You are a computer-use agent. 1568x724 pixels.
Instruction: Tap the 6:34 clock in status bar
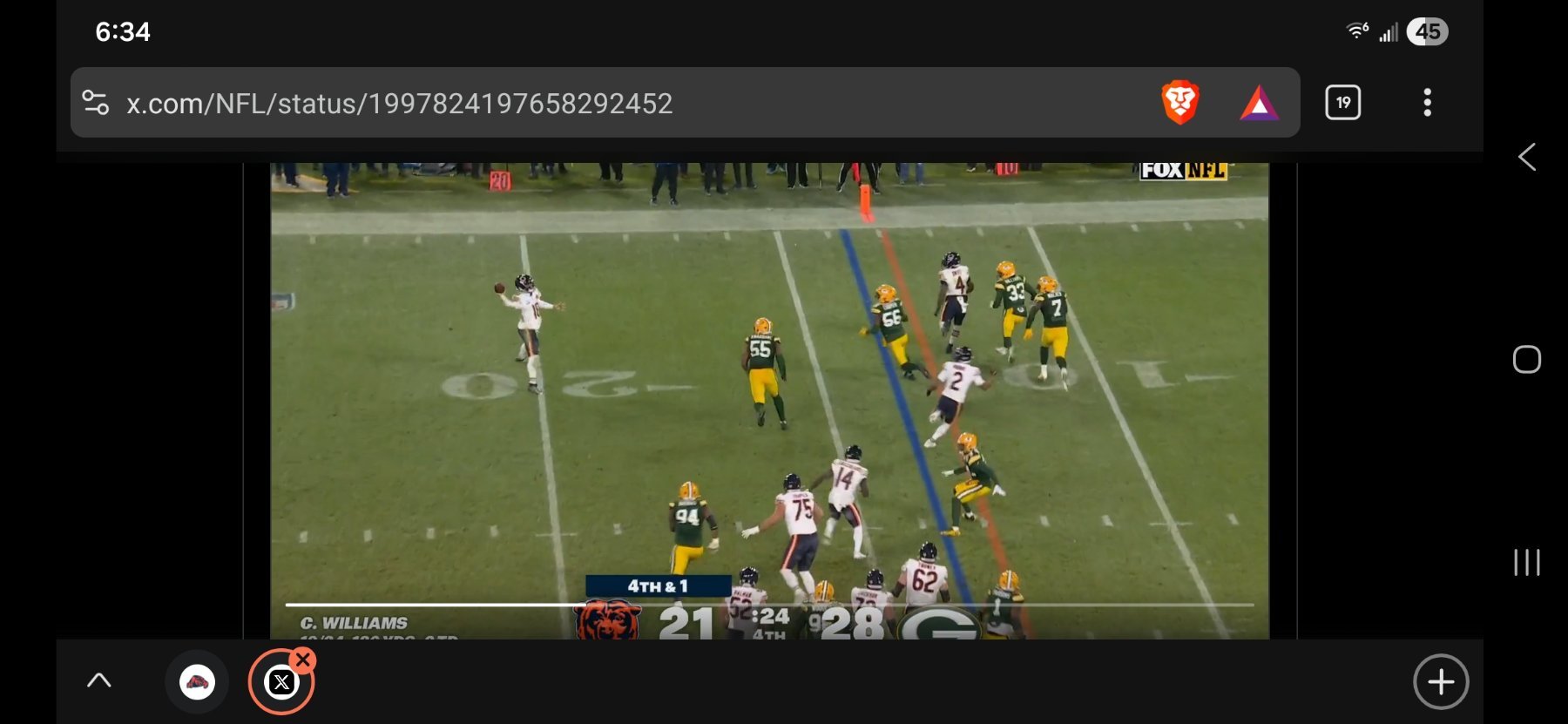[x=123, y=32]
